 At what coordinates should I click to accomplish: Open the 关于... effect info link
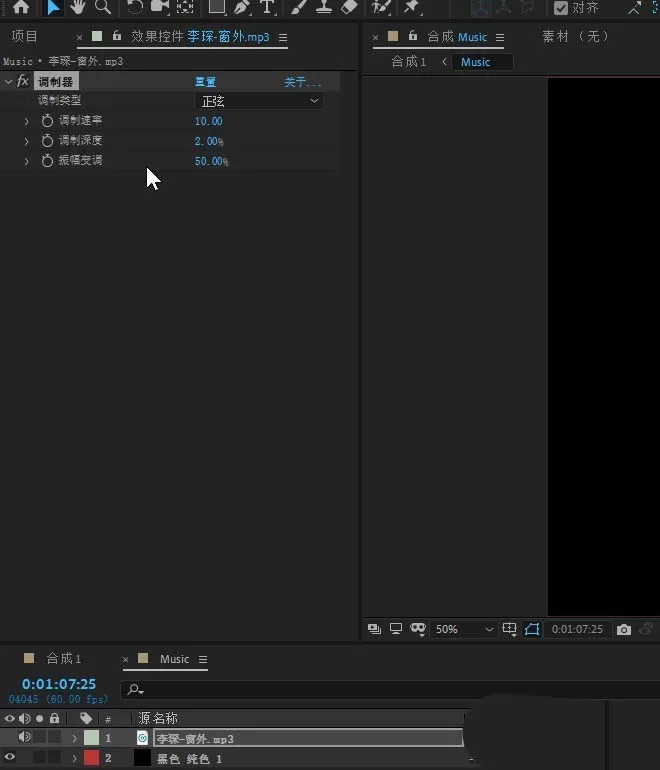pos(302,82)
